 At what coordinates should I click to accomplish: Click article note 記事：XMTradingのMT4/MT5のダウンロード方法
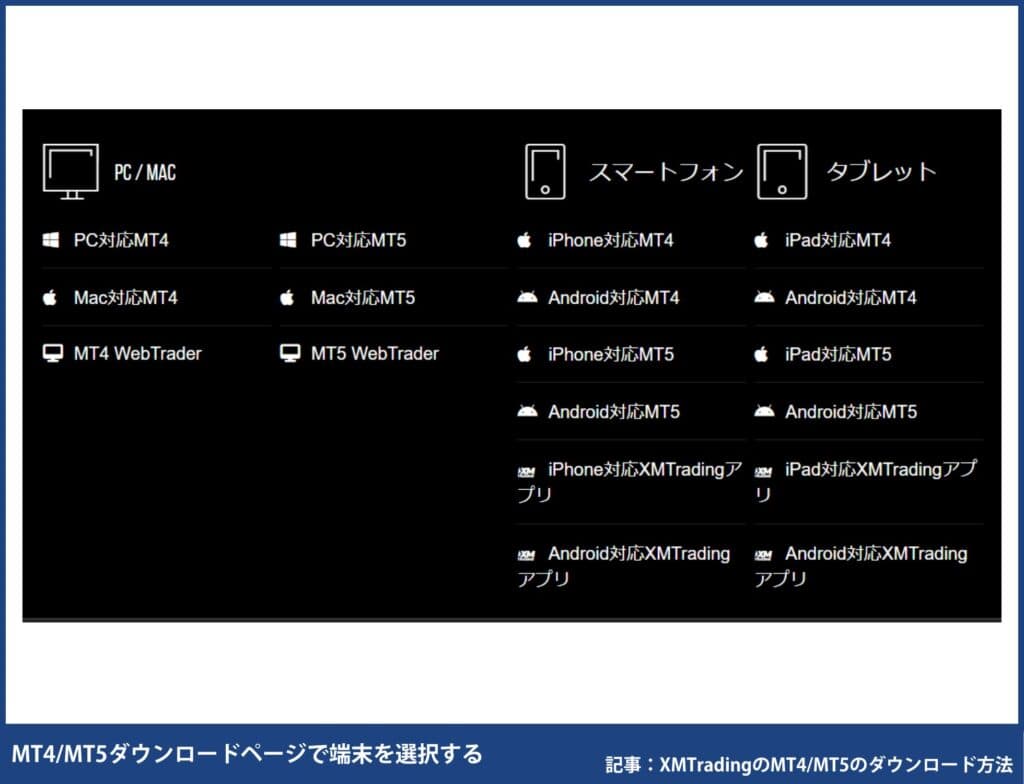tap(809, 764)
